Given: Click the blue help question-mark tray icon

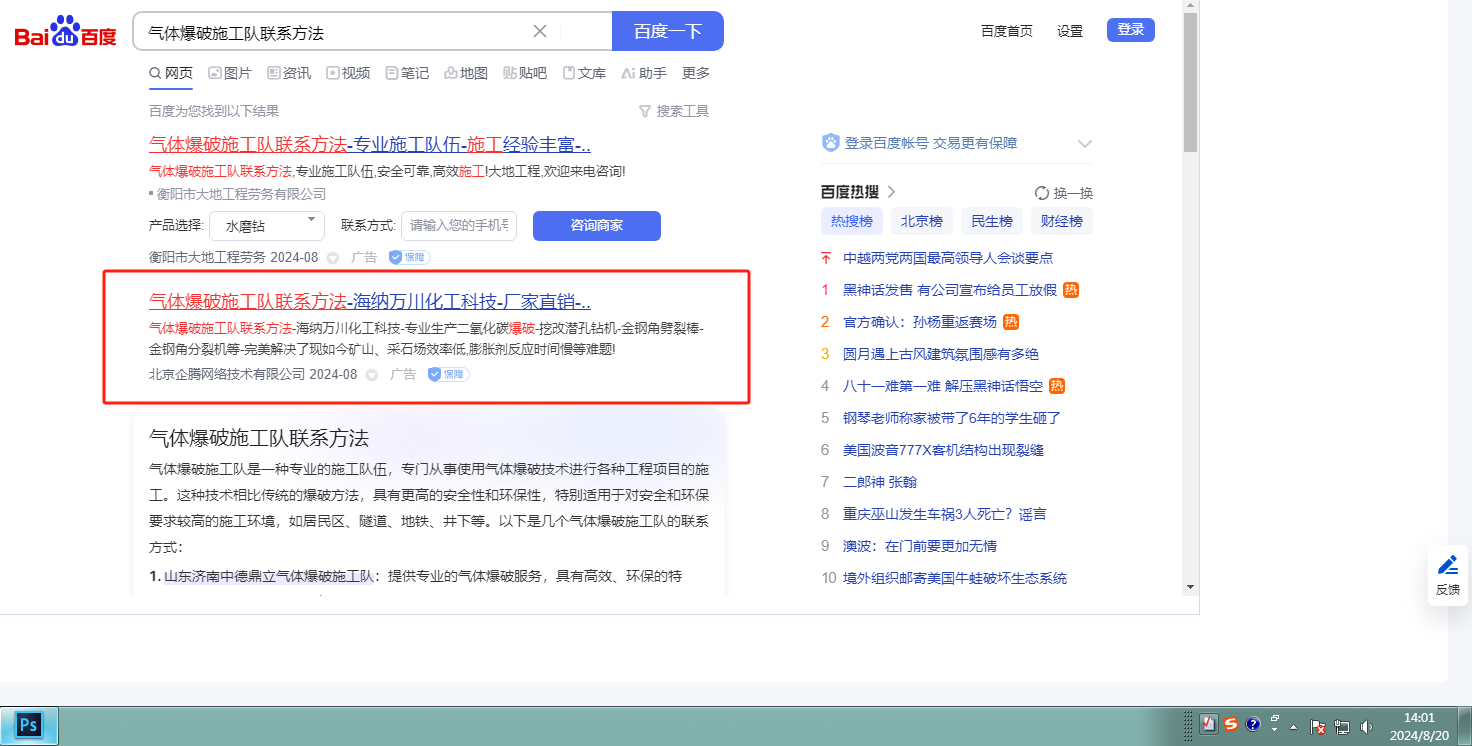Looking at the screenshot, I should (1253, 725).
